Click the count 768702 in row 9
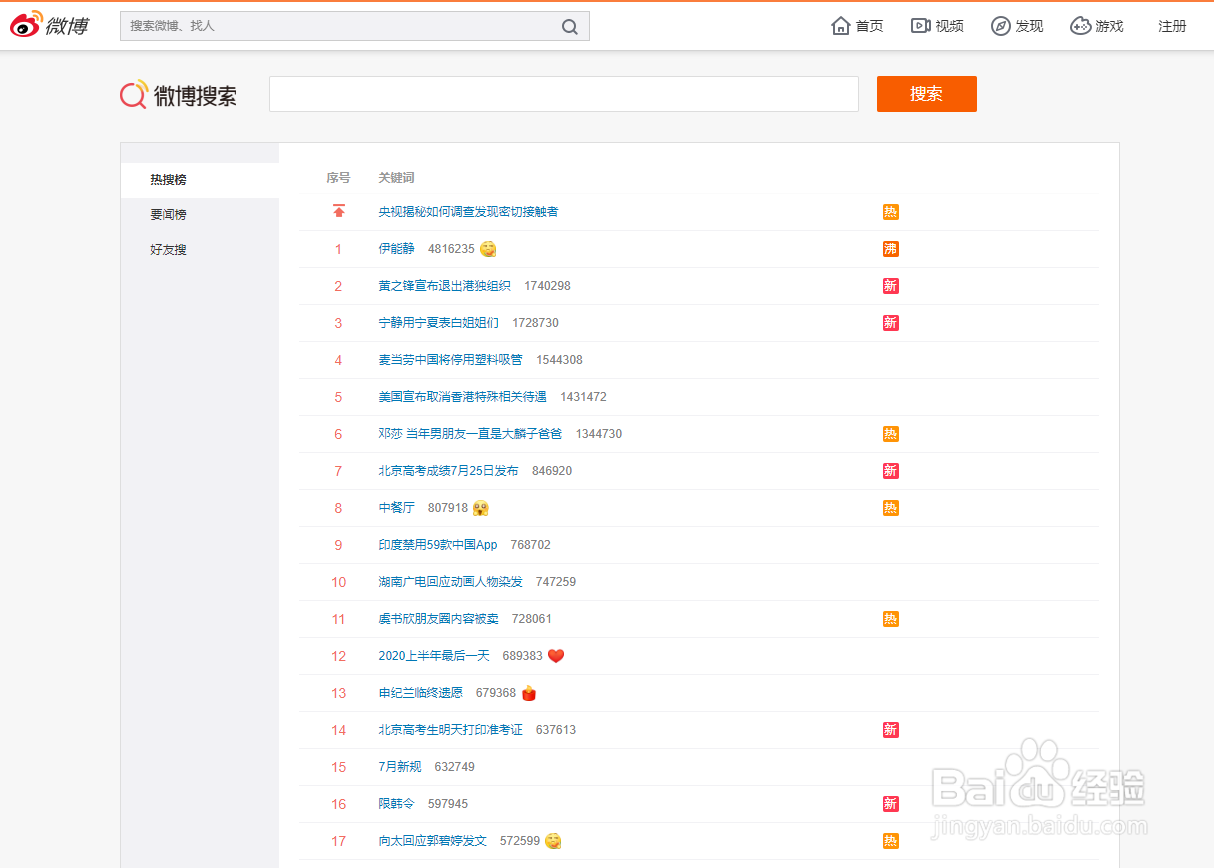This screenshot has width=1214, height=868. (530, 545)
